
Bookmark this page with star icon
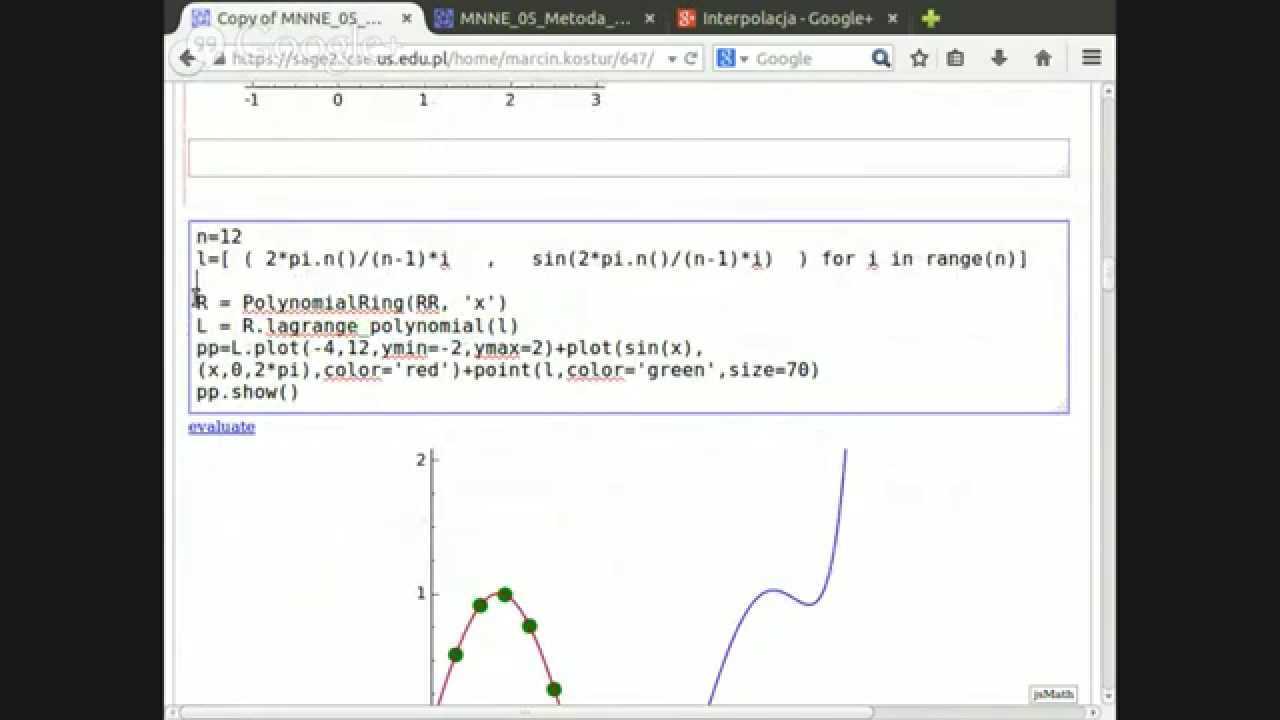(x=919, y=59)
